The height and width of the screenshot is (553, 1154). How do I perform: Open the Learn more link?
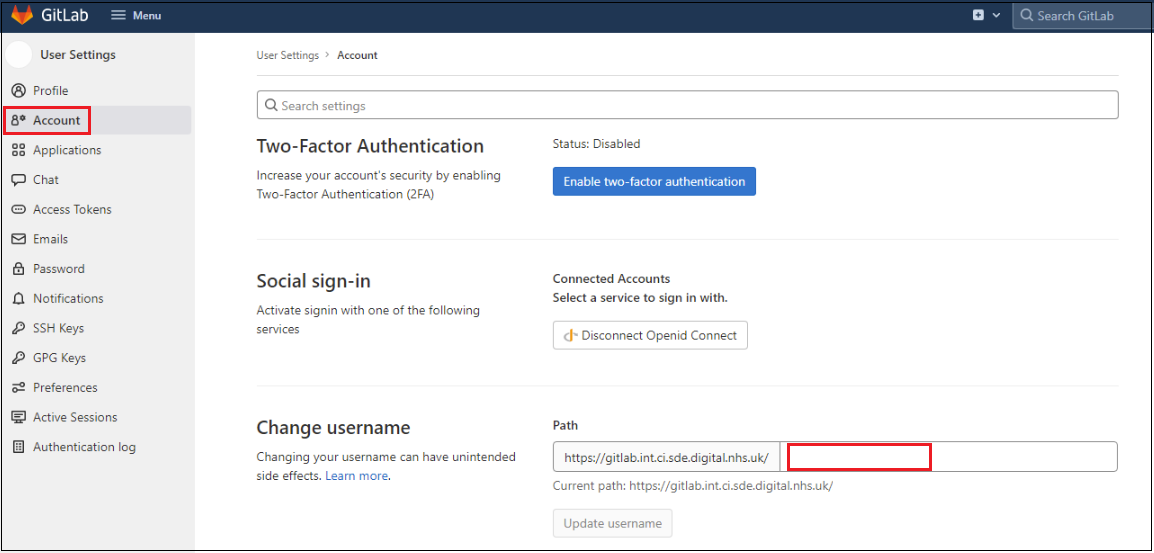356,476
